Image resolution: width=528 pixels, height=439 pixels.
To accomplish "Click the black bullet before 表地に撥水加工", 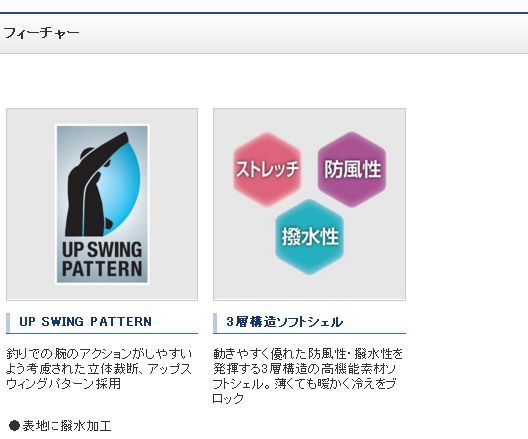I will coord(14,426).
